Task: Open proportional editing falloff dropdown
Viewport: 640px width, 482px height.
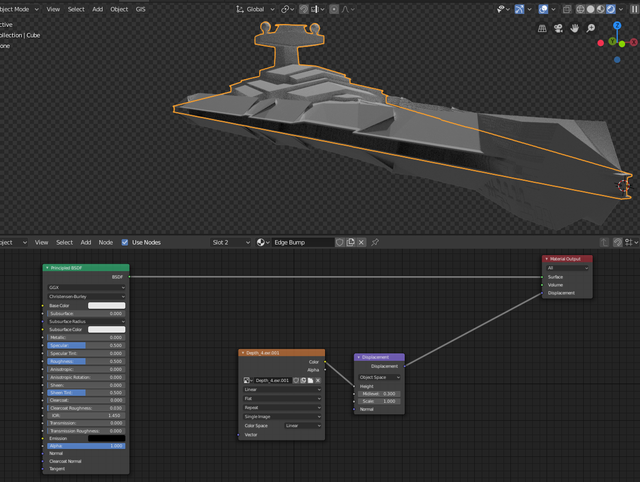Action: coord(348,9)
